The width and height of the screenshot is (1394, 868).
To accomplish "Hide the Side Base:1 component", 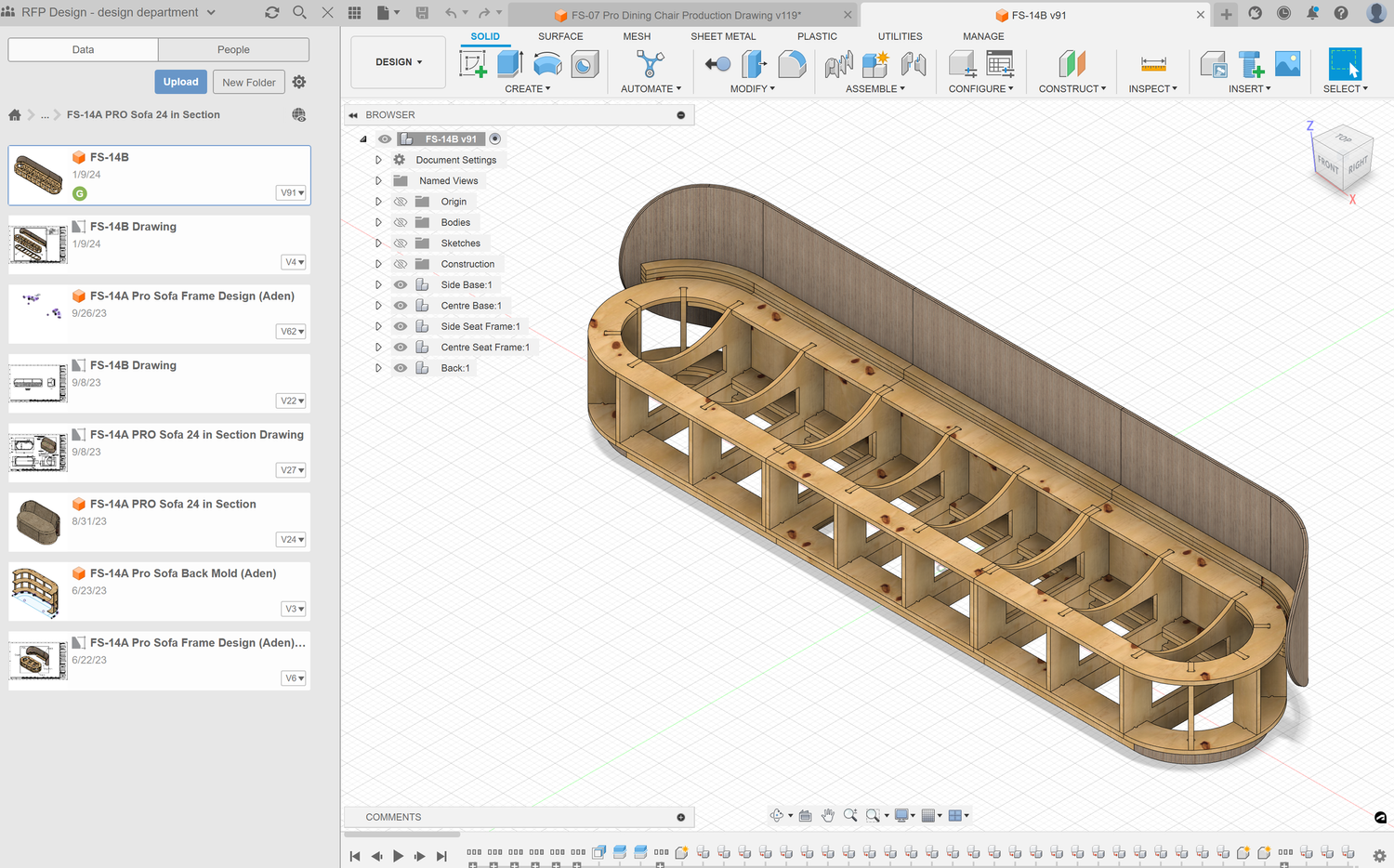I will pos(401,285).
